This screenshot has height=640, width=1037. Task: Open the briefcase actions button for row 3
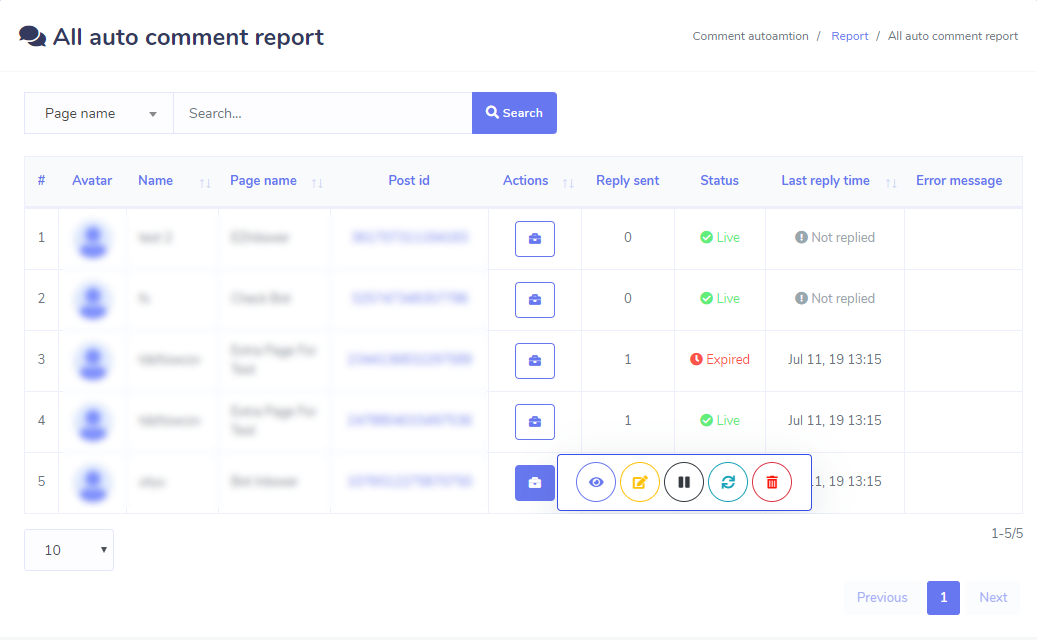(534, 360)
